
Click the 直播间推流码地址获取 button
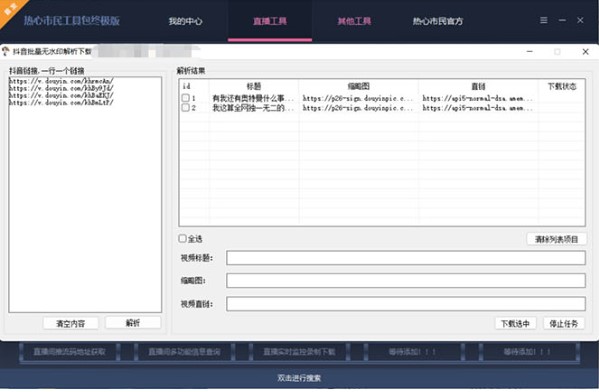[69, 352]
